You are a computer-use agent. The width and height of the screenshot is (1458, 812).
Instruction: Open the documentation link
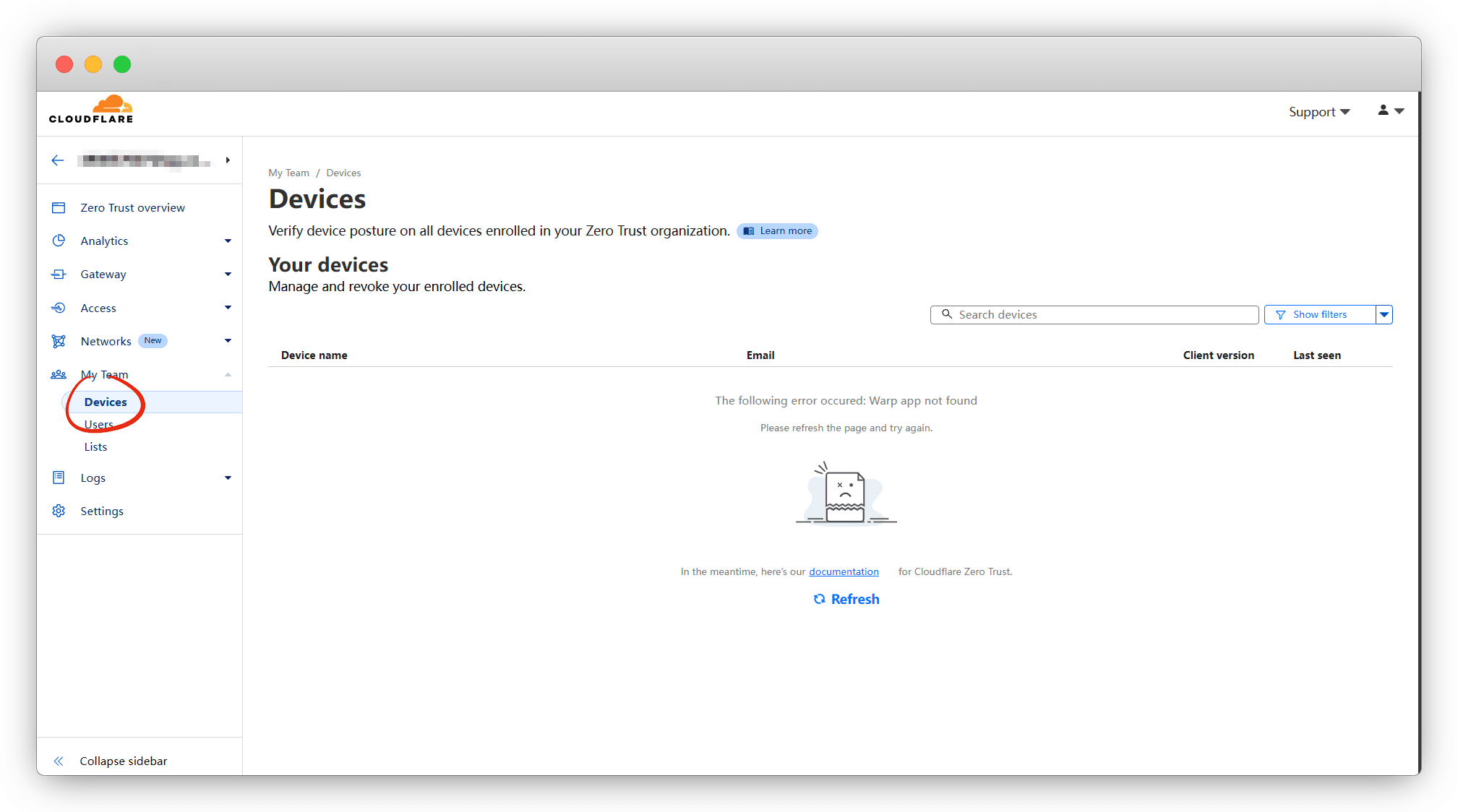[x=844, y=571]
